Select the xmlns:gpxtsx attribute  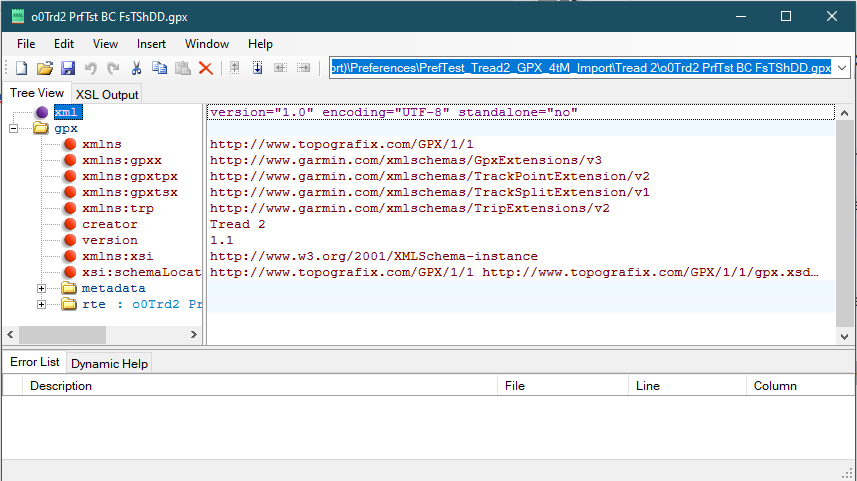point(130,192)
